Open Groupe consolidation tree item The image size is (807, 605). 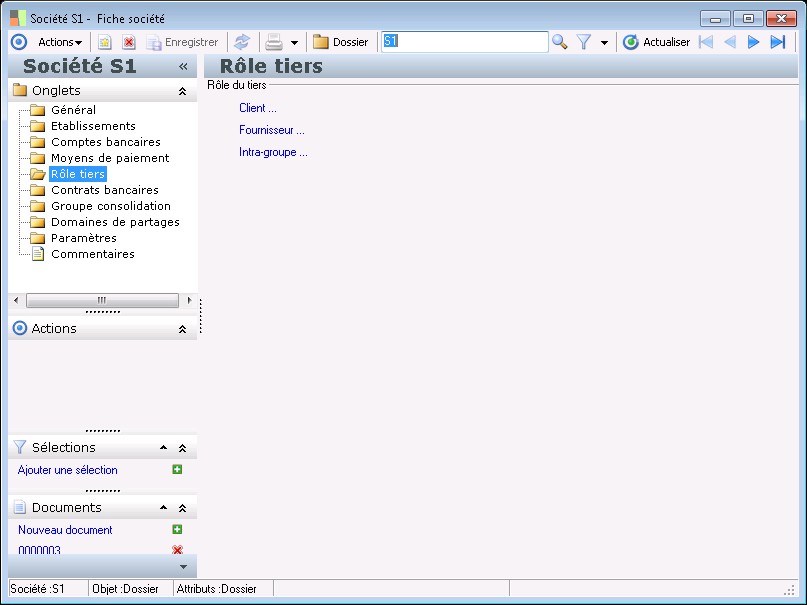pyautogui.click(x=111, y=206)
